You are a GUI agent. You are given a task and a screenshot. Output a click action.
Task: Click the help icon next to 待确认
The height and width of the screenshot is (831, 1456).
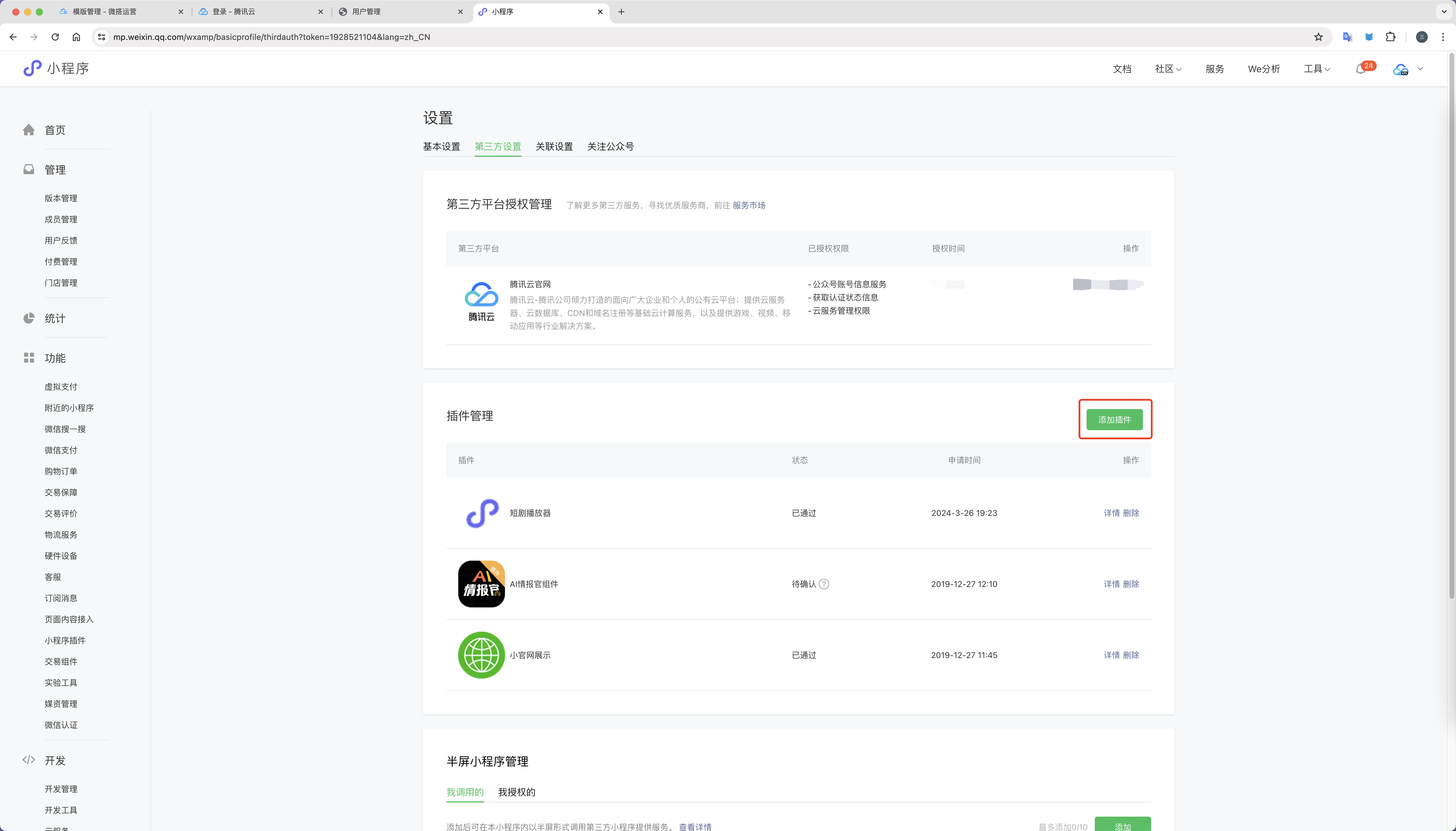click(824, 584)
